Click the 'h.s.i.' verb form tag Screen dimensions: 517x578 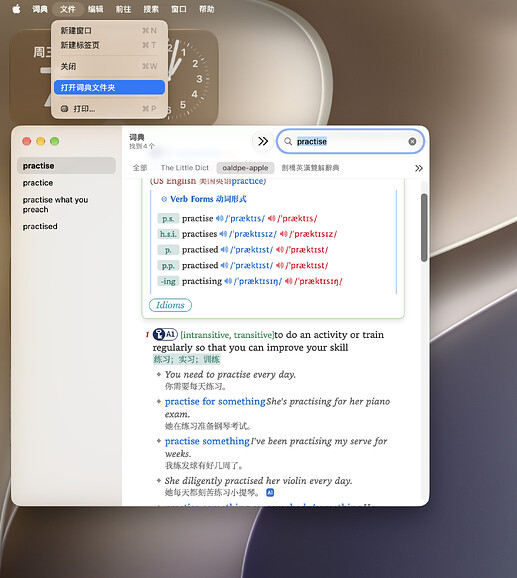168,234
